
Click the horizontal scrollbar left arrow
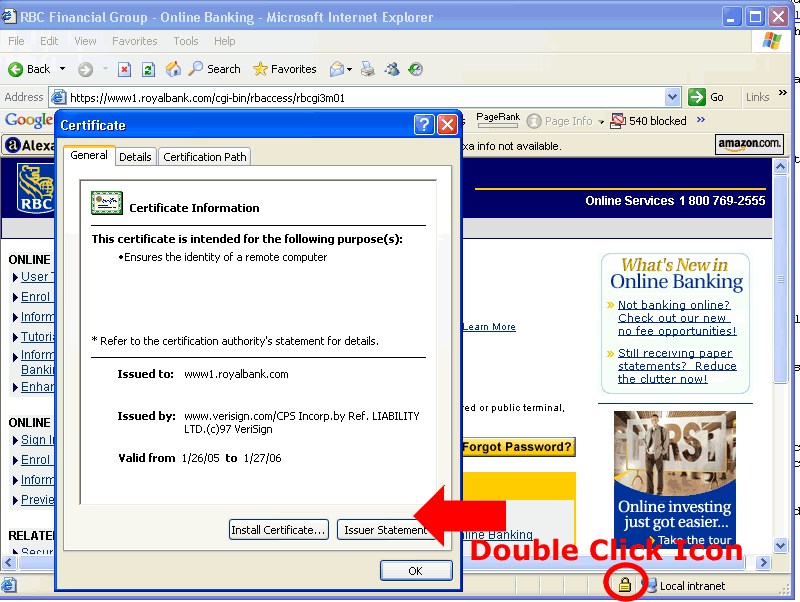[x=9, y=562]
